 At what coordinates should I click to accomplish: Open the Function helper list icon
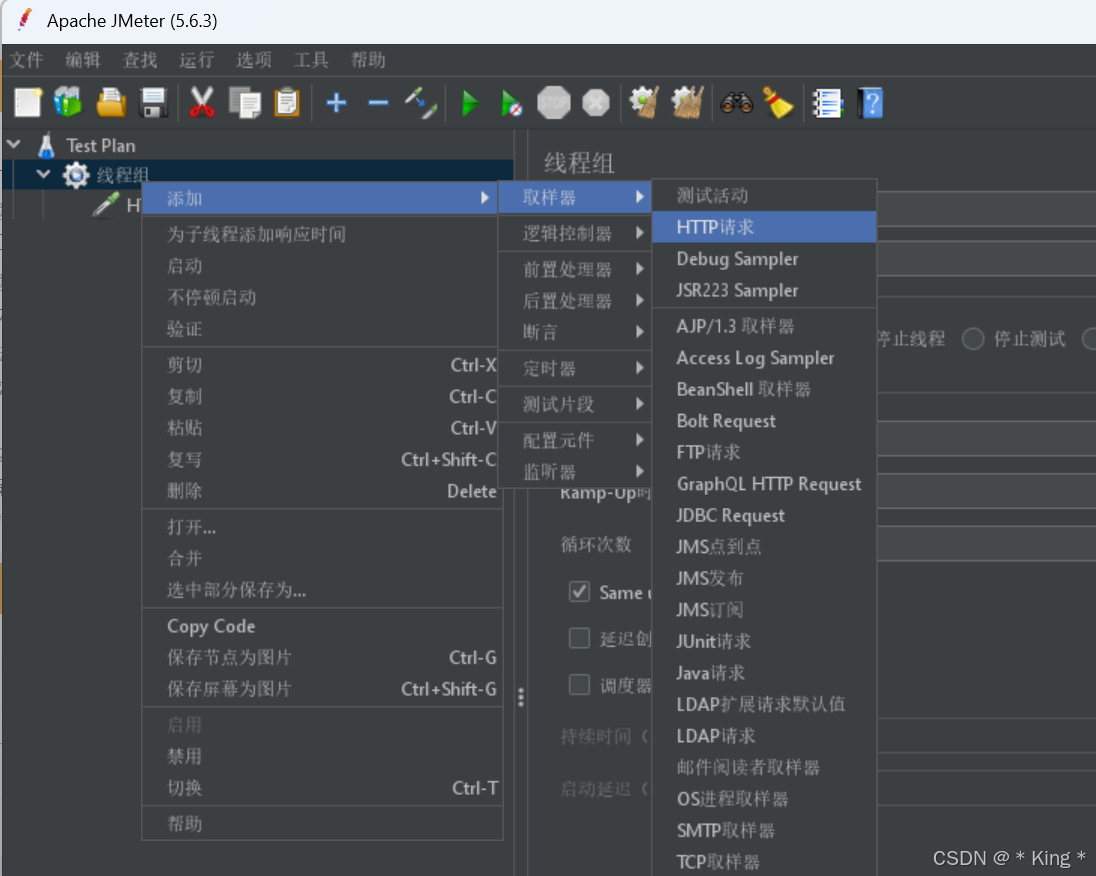click(x=828, y=103)
